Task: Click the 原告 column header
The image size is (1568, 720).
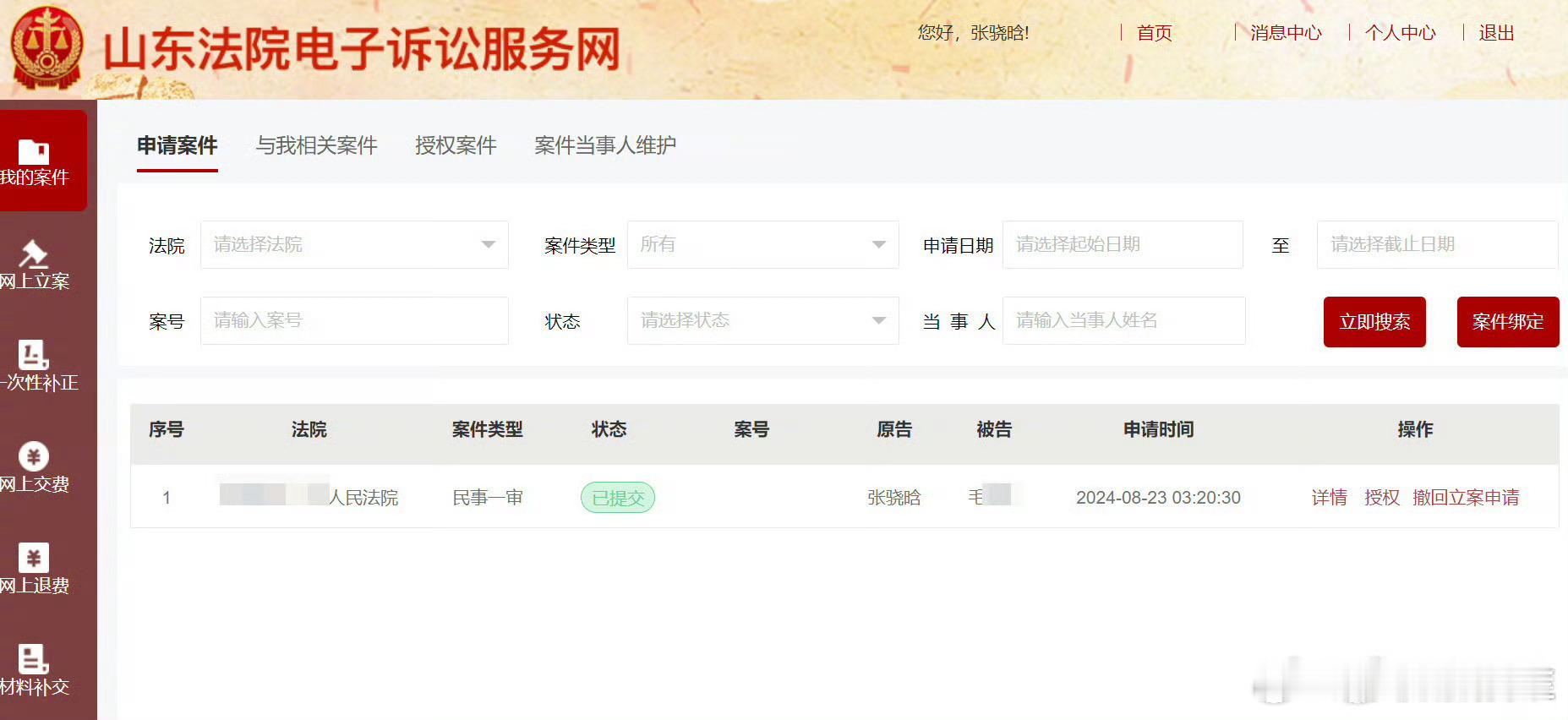Action: coord(894,429)
